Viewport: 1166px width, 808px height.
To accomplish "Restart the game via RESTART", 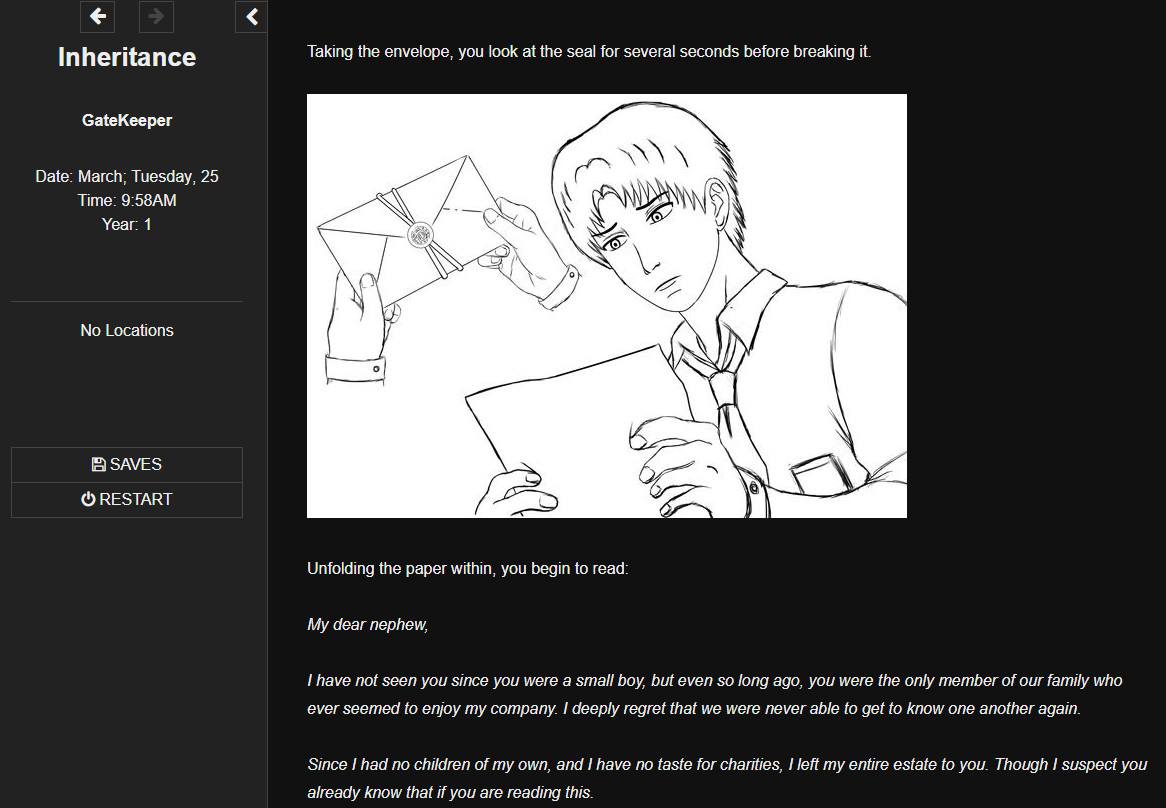I will click(127, 499).
